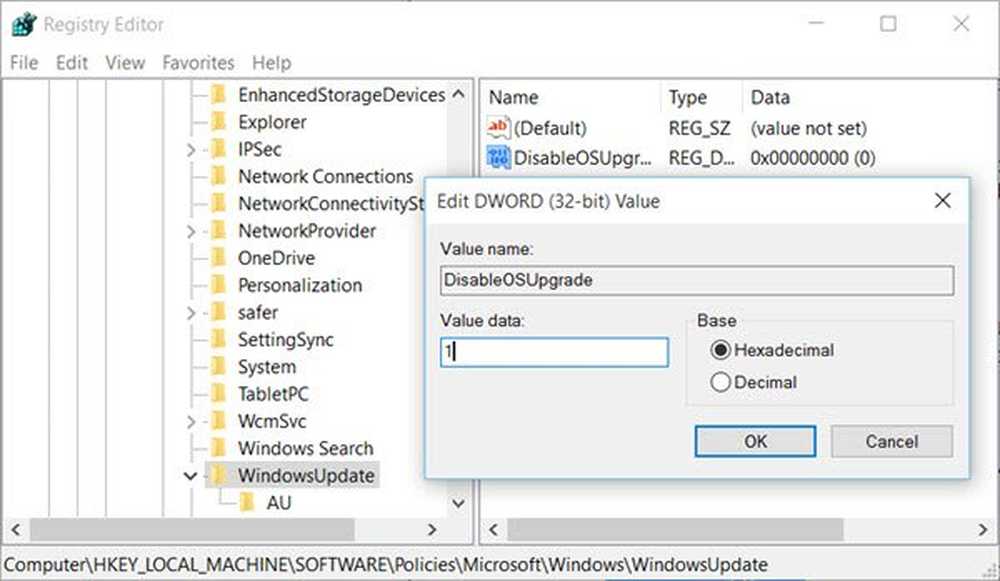Viewport: 1000px width, 581px height.
Task: Confirm the value with OK button
Action: 755,441
